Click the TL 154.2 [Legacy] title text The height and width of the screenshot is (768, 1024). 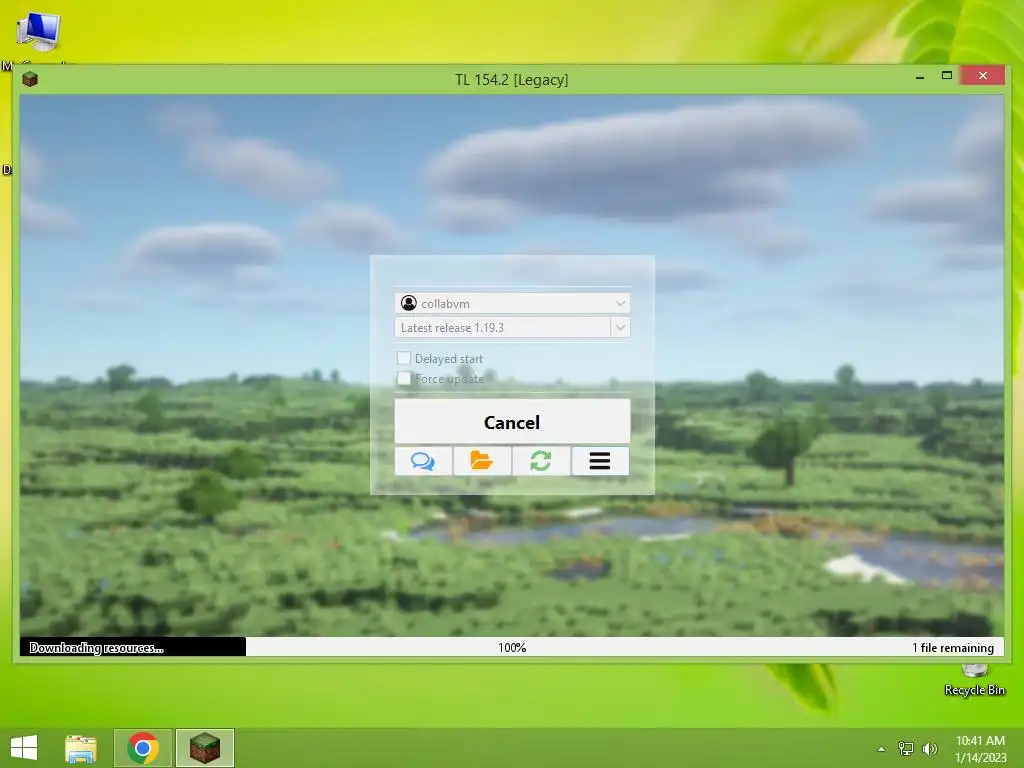click(x=511, y=80)
